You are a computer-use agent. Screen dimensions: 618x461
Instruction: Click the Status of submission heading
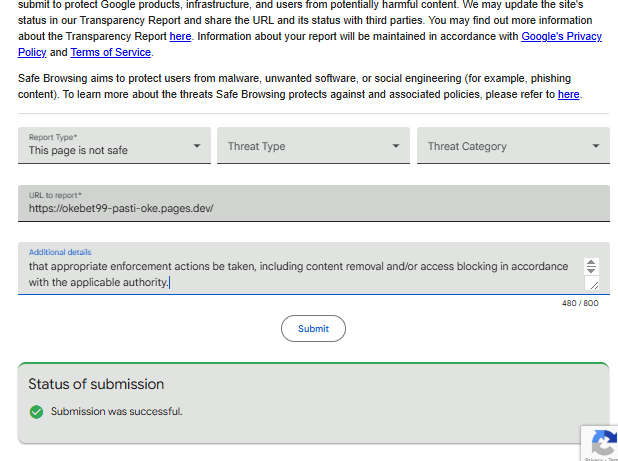click(96, 384)
